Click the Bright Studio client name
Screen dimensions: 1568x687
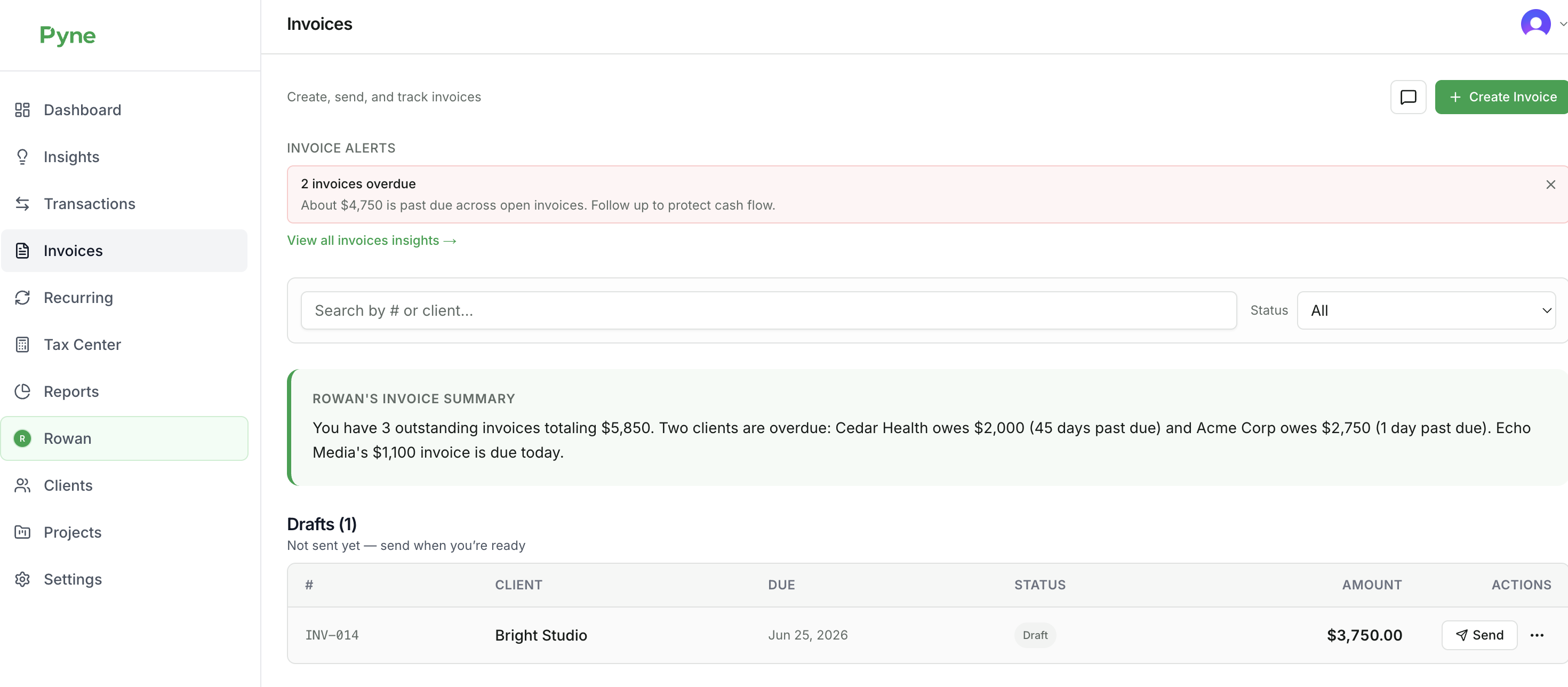point(540,635)
